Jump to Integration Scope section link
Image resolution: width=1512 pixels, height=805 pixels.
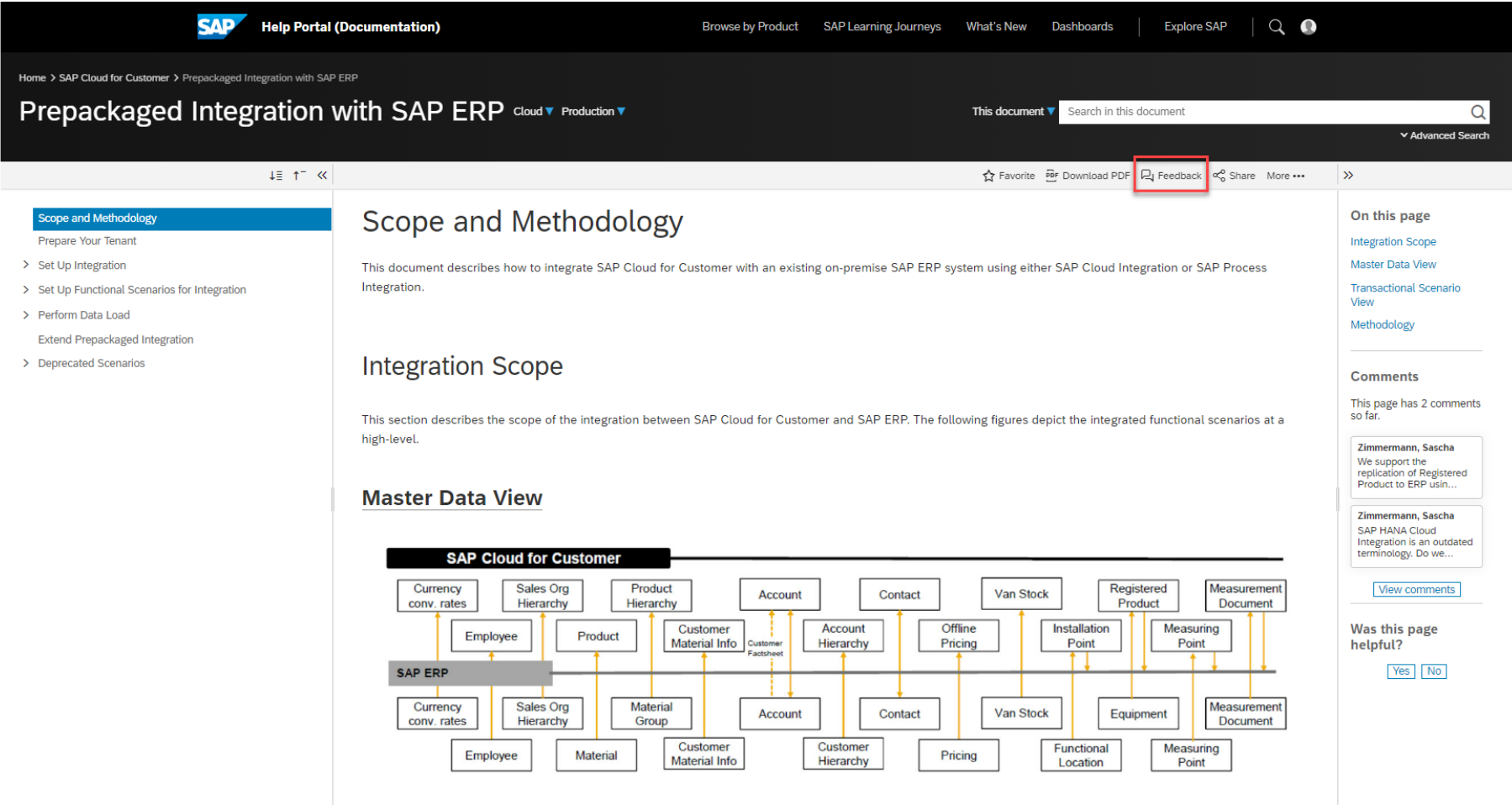(x=1393, y=242)
